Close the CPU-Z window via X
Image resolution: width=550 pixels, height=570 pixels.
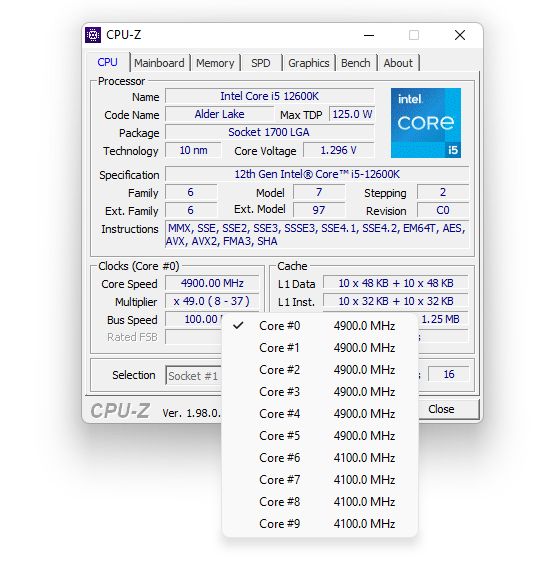point(460,35)
